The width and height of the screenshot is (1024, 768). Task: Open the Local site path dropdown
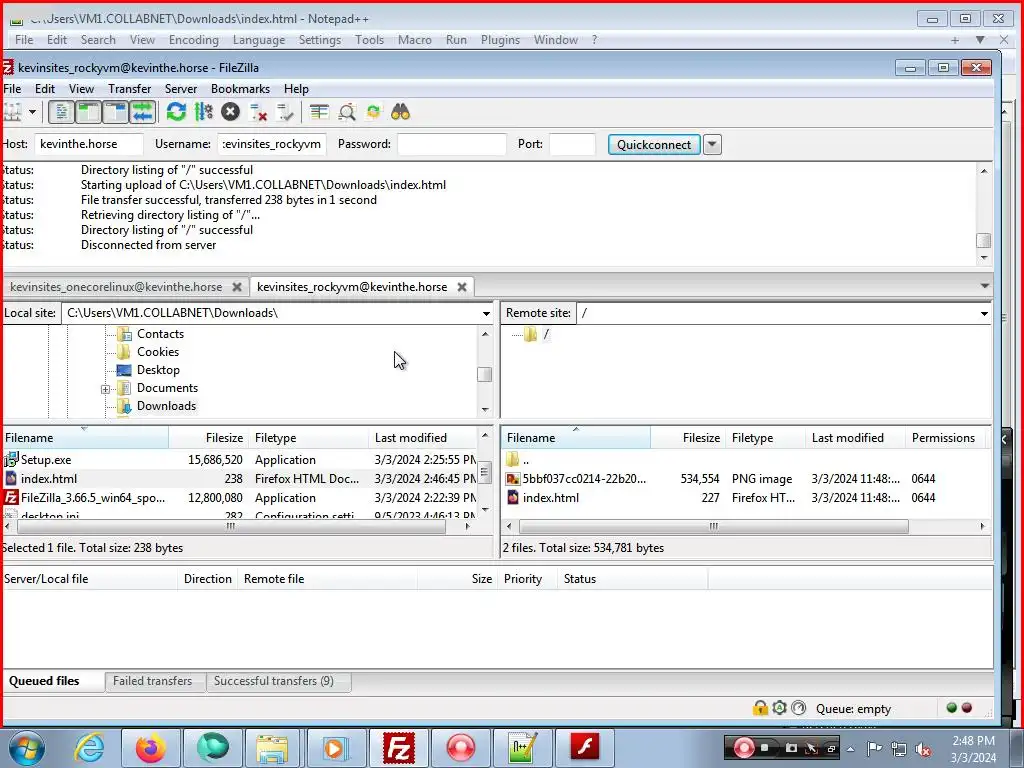click(486, 313)
